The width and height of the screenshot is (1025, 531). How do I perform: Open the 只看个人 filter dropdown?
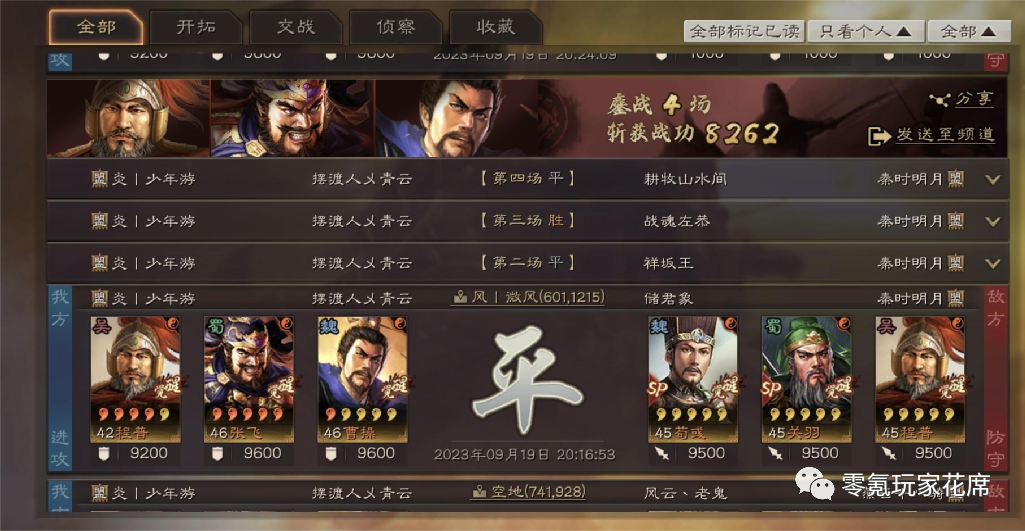(x=865, y=31)
